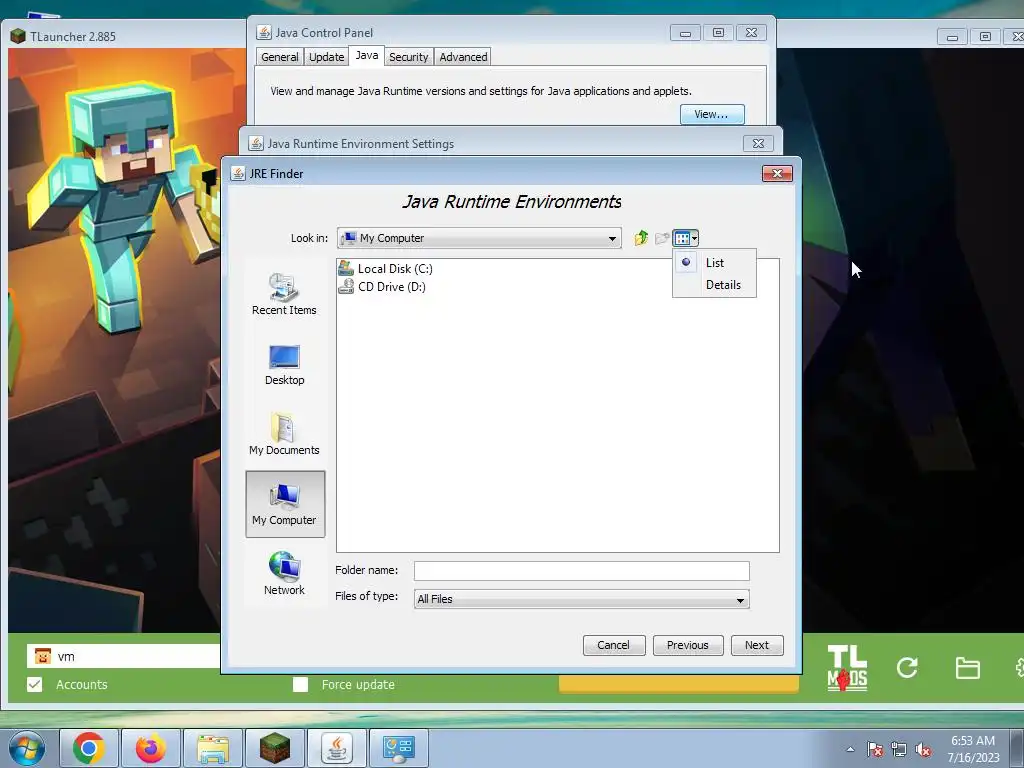
Task: Enable Force update checkbox in TLauncher
Action: pos(300,684)
